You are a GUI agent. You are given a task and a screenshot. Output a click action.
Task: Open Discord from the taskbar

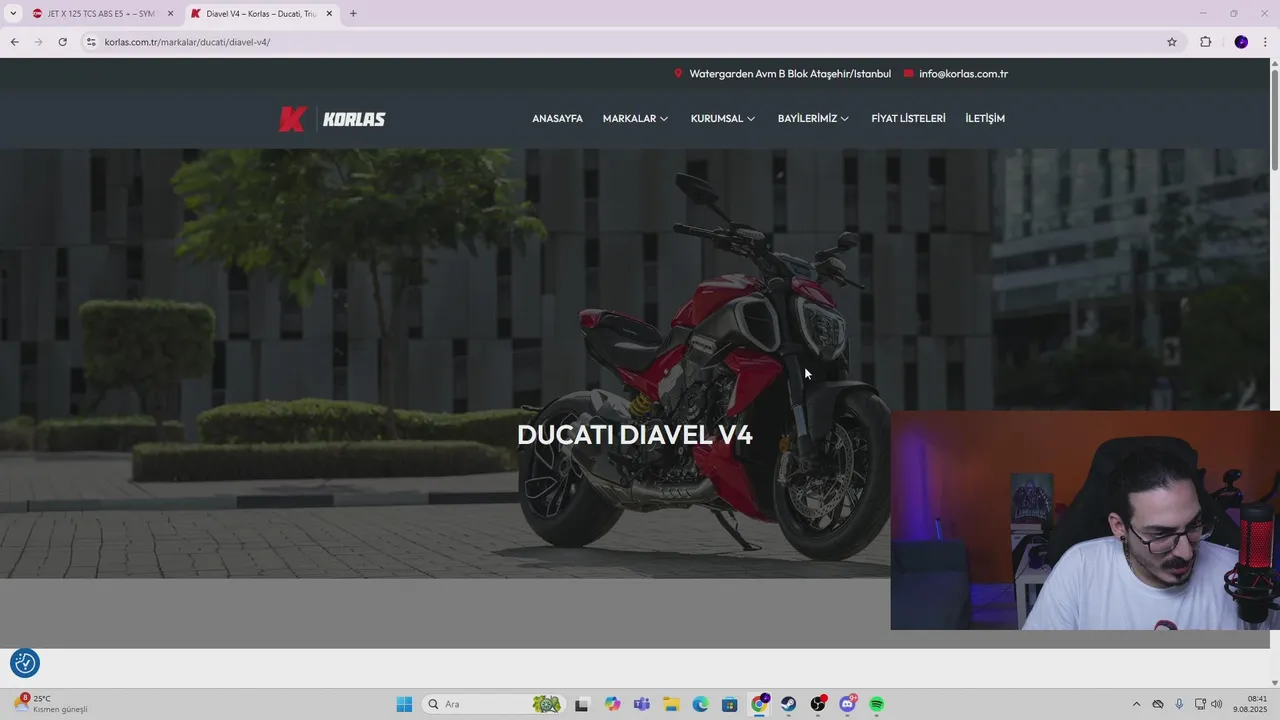848,704
